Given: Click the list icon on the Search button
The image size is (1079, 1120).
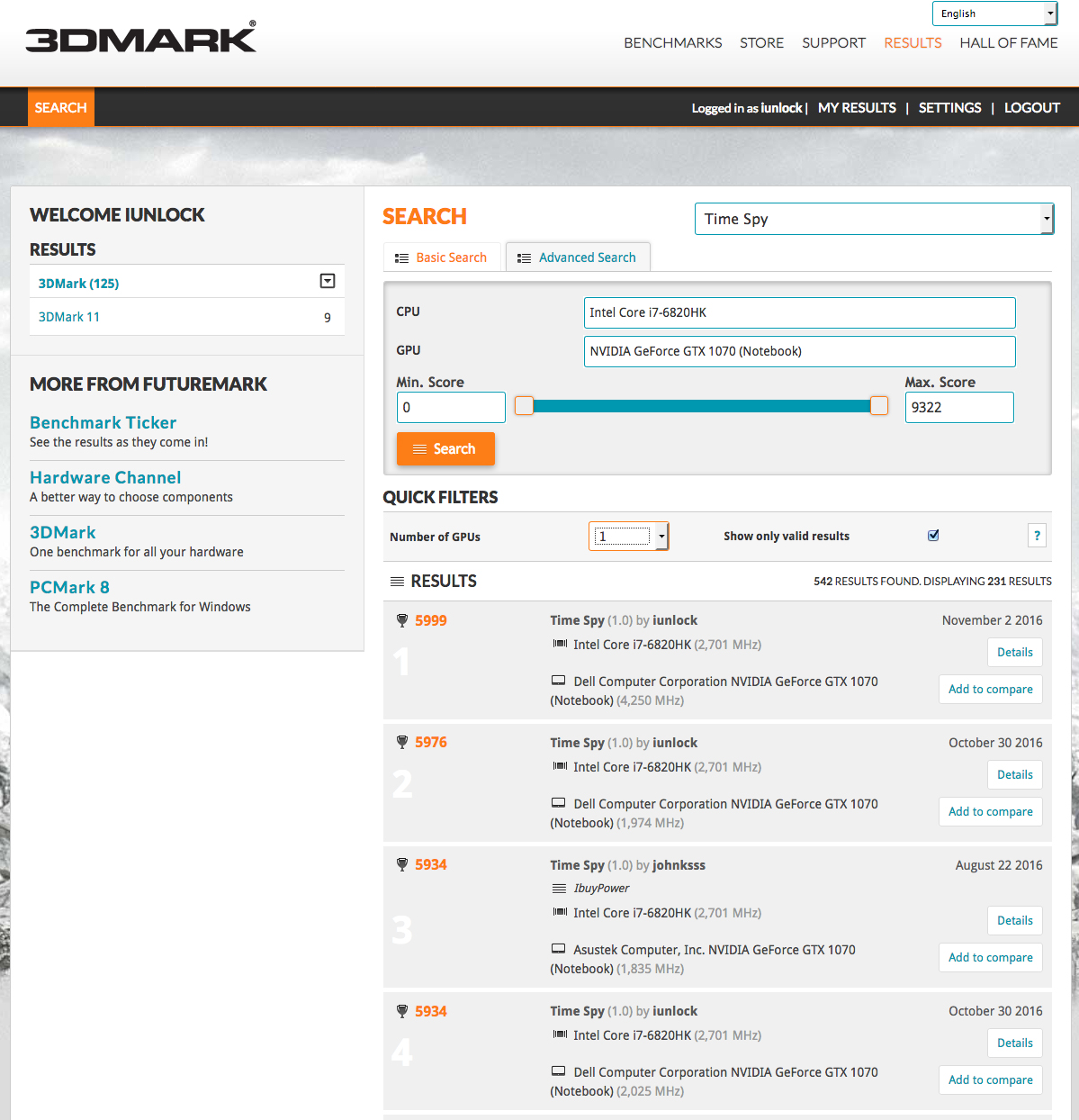Looking at the screenshot, I should click(x=419, y=449).
